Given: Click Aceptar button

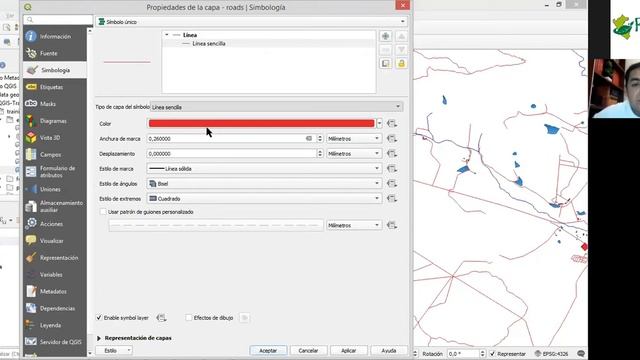Looking at the screenshot, I should [x=268, y=350].
